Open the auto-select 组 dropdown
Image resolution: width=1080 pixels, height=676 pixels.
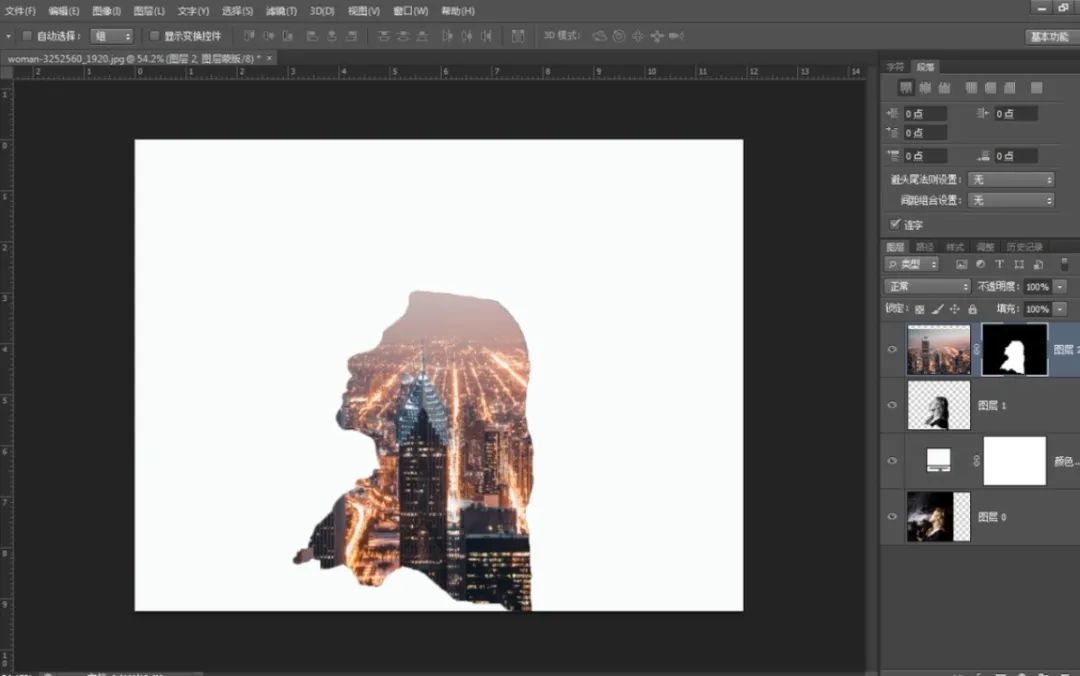point(112,36)
